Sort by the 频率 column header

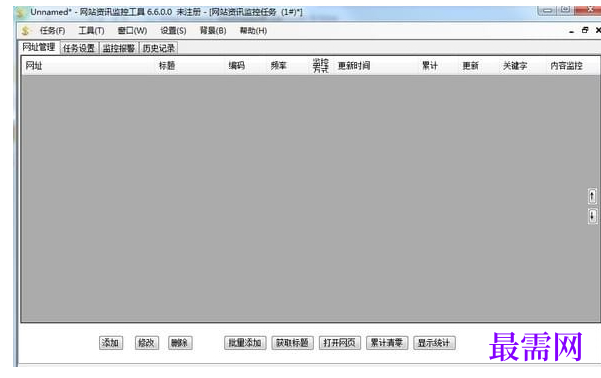pos(279,66)
